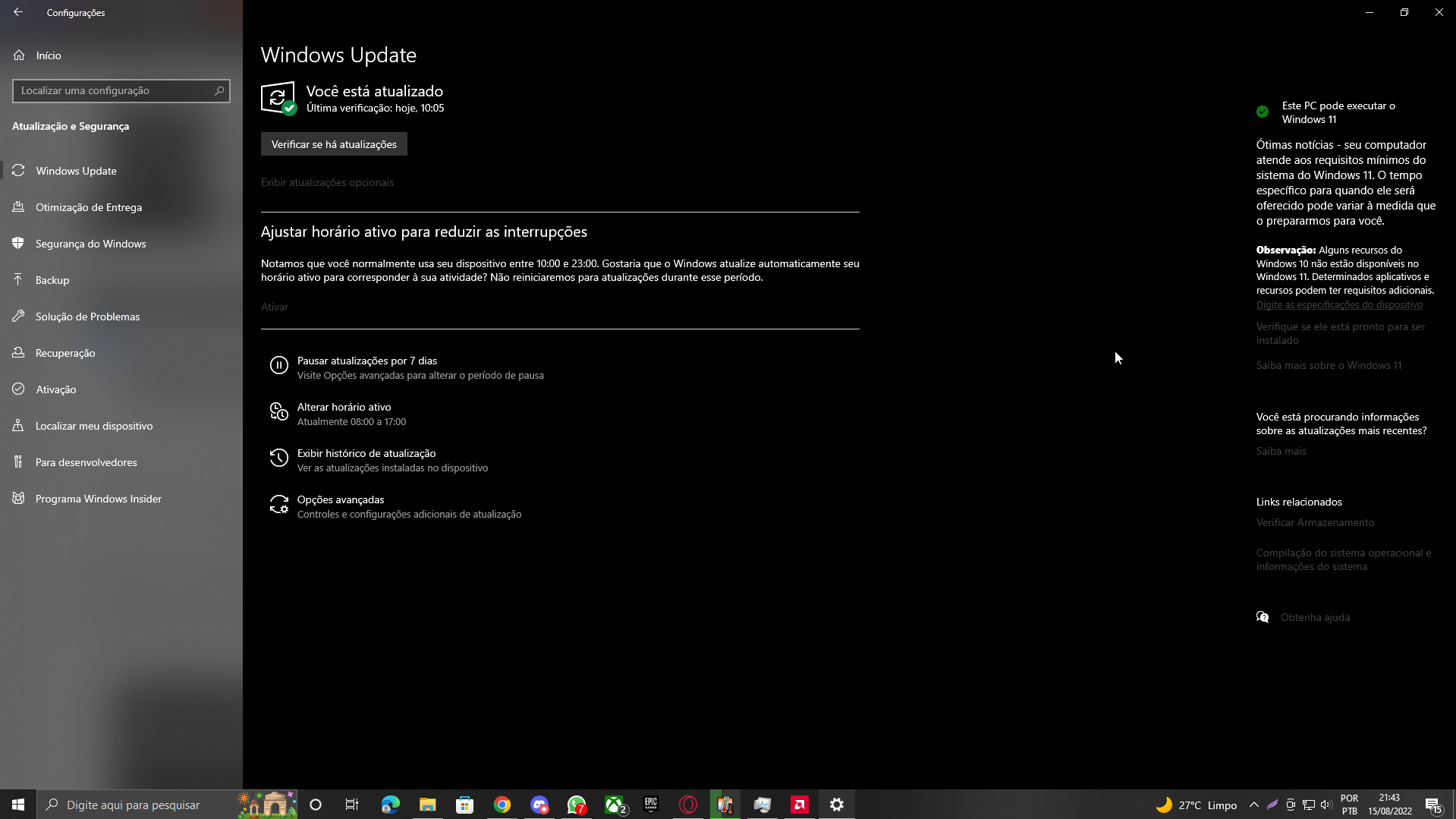Screen dimensions: 1456x819
Task: Open Alterar horário ativo clock icon
Action: click(278, 412)
